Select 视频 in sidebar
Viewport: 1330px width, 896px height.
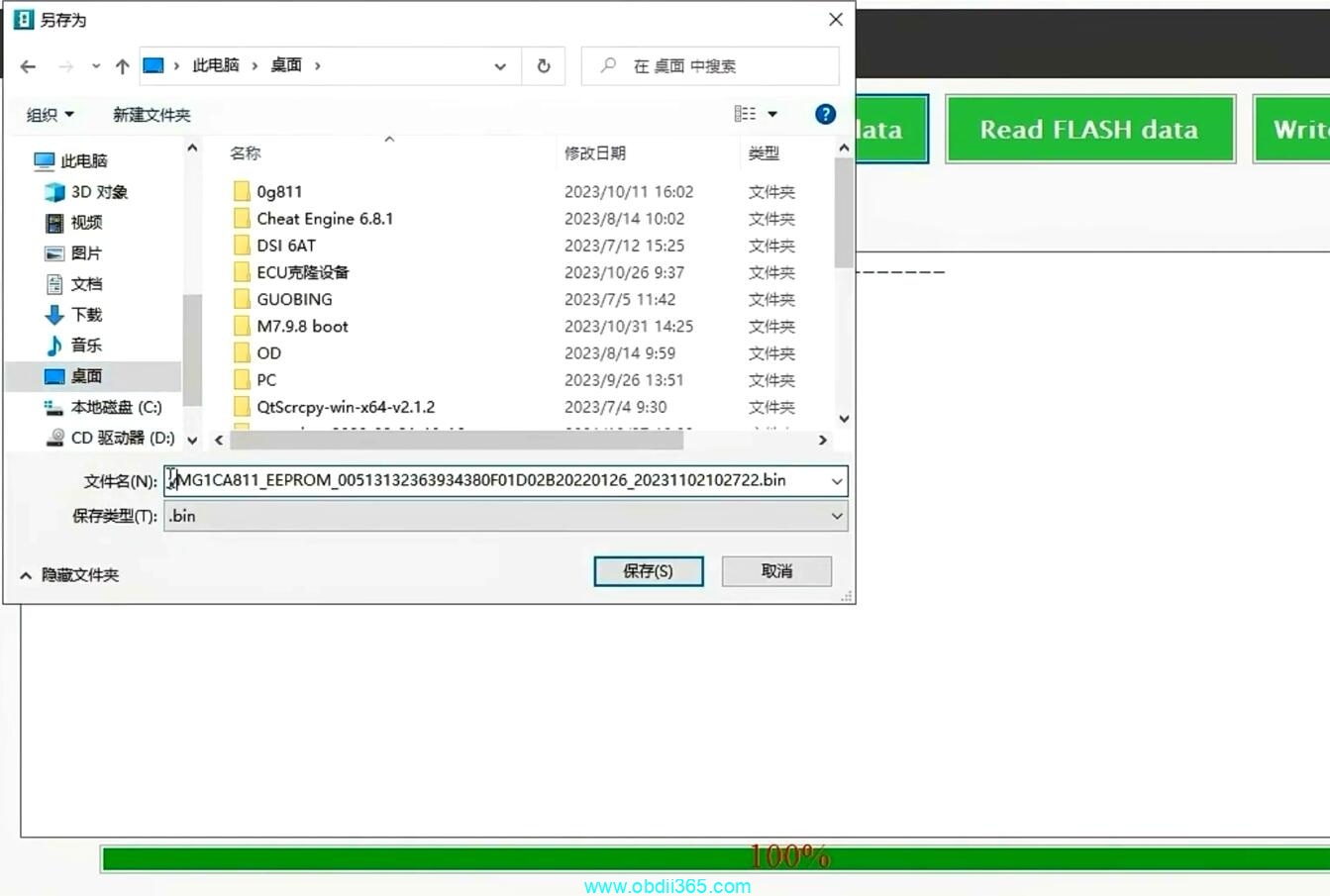pyautogui.click(x=74, y=223)
